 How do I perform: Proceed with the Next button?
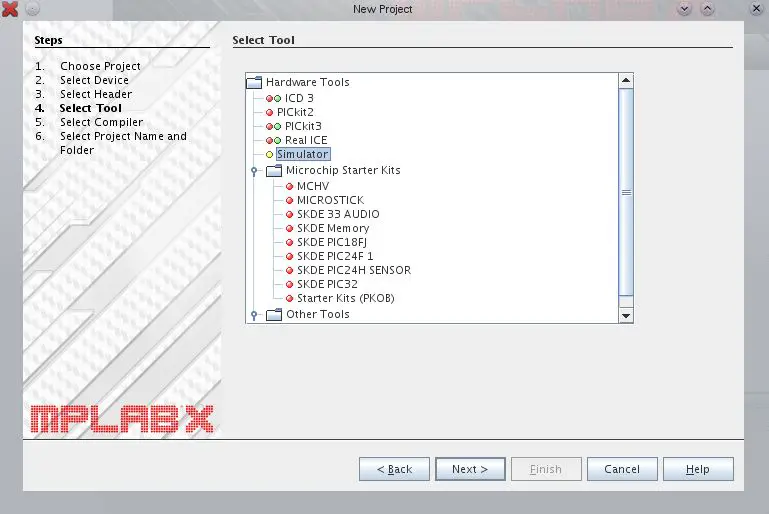point(470,469)
